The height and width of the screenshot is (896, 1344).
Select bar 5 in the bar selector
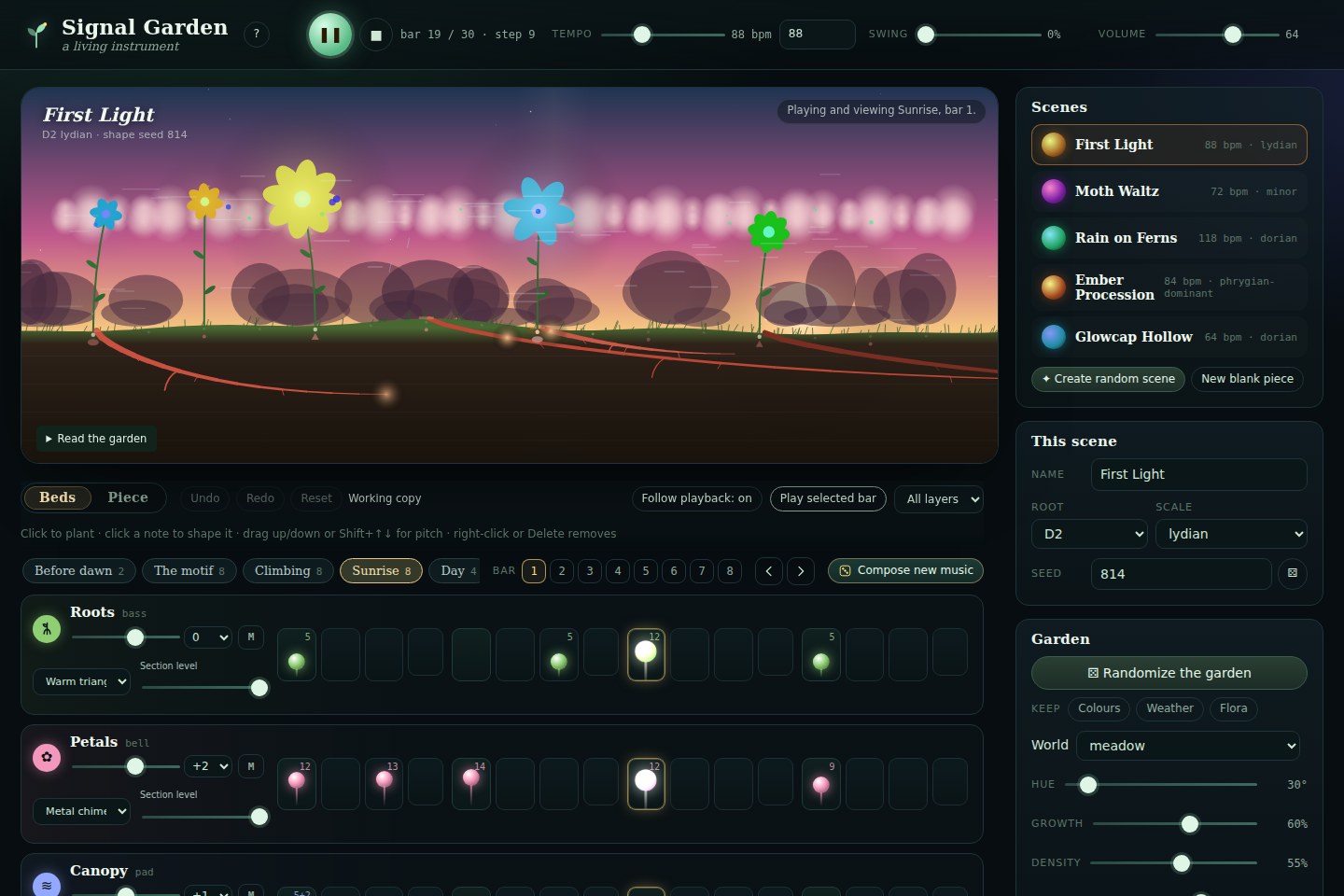pyautogui.click(x=646, y=570)
